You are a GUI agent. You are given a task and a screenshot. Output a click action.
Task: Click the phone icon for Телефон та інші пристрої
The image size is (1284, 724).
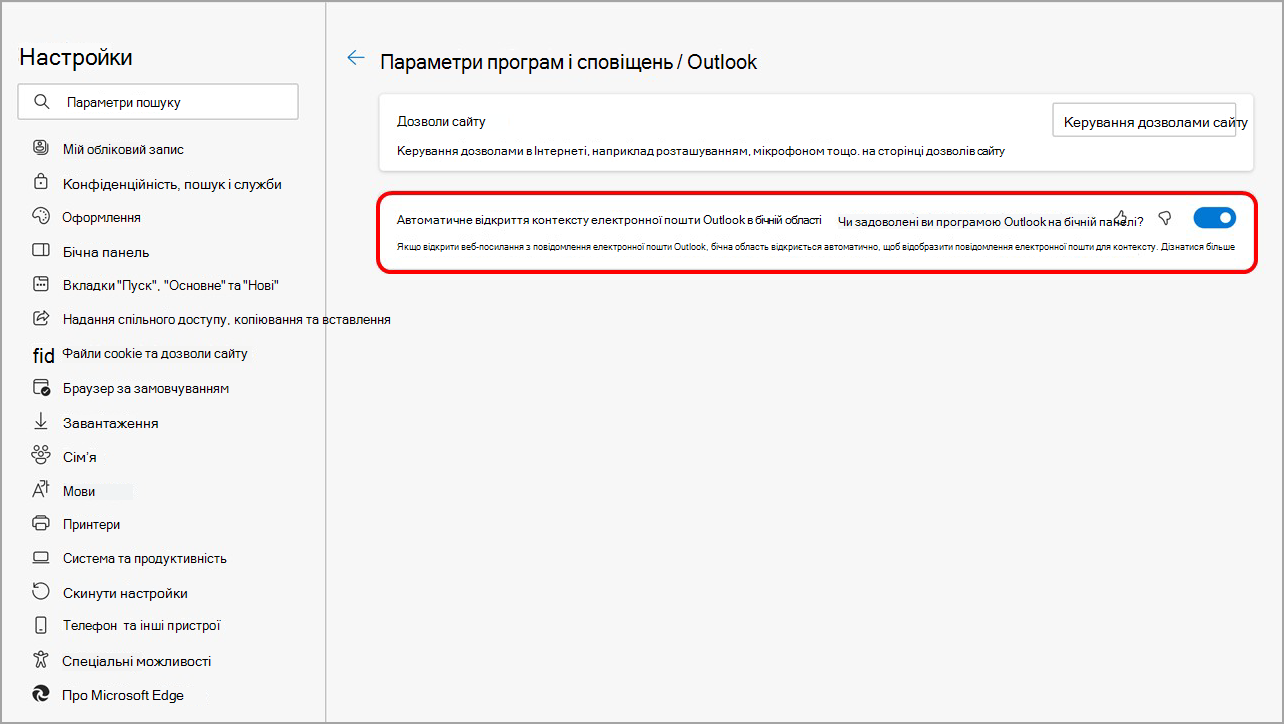click(x=41, y=626)
